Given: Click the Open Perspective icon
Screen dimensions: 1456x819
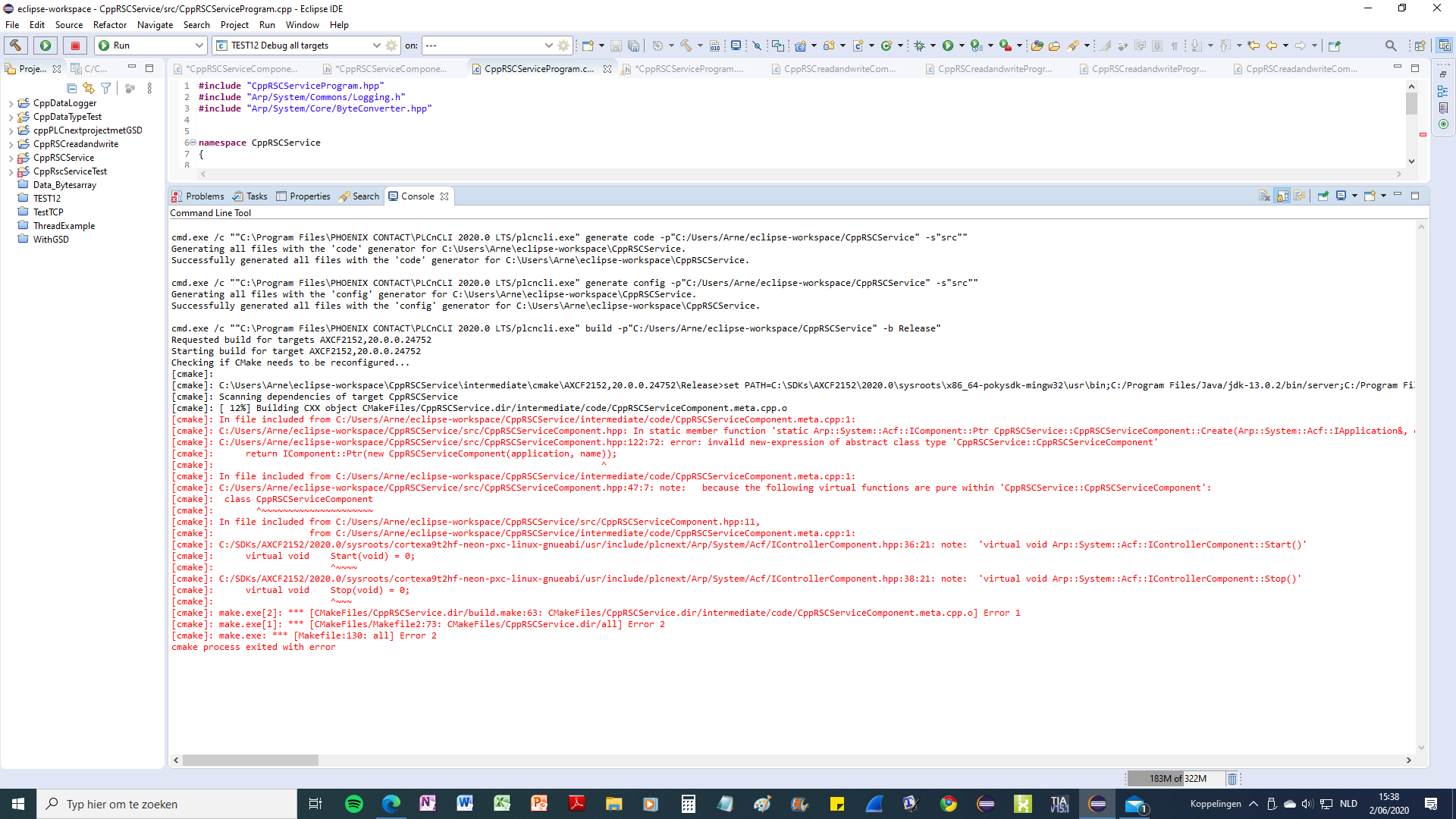Looking at the screenshot, I should click(x=1420, y=45).
